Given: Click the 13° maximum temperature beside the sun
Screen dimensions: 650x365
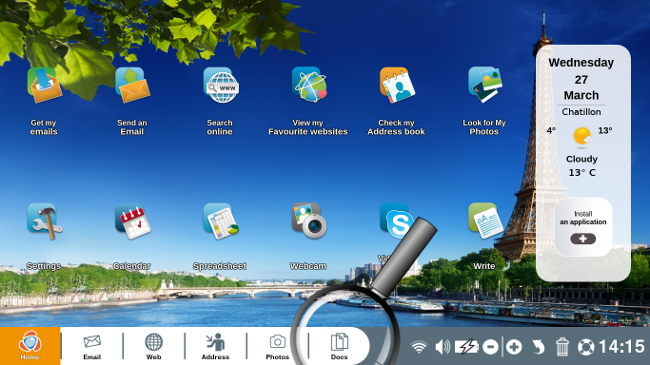Looking at the screenshot, I should point(605,130).
